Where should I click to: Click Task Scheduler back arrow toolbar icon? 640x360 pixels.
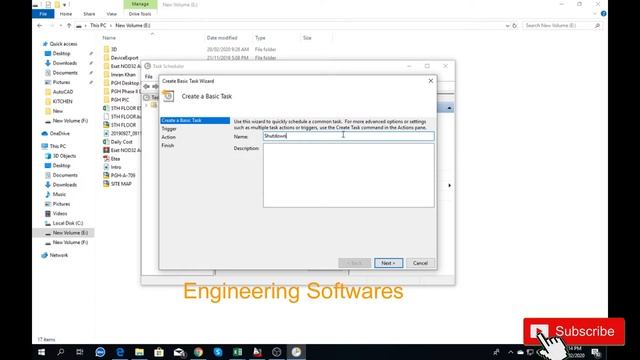point(147,86)
